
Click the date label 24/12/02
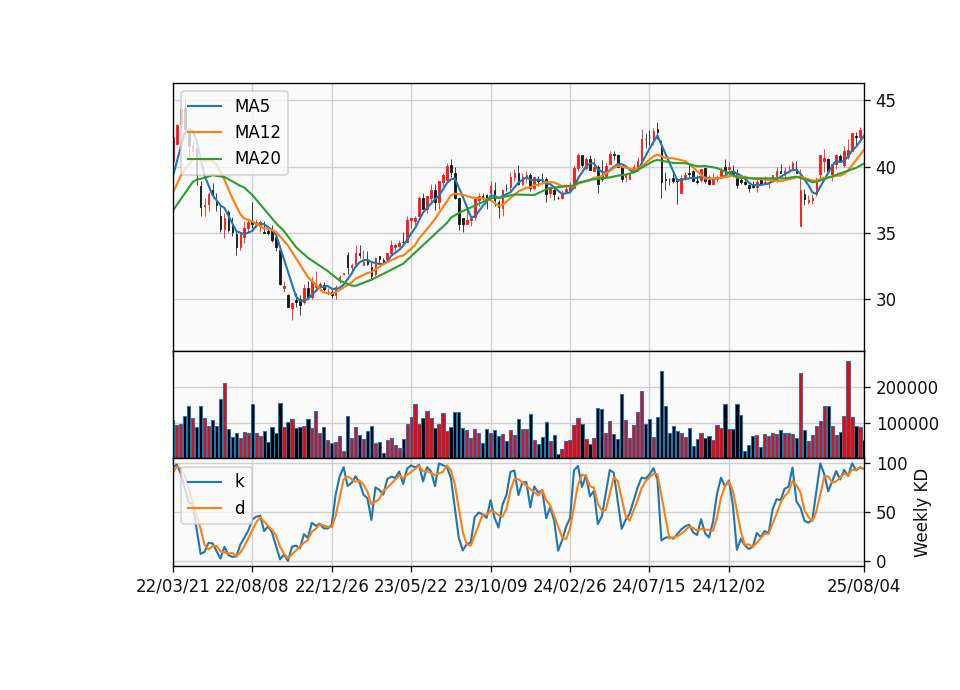pyautogui.click(x=729, y=586)
